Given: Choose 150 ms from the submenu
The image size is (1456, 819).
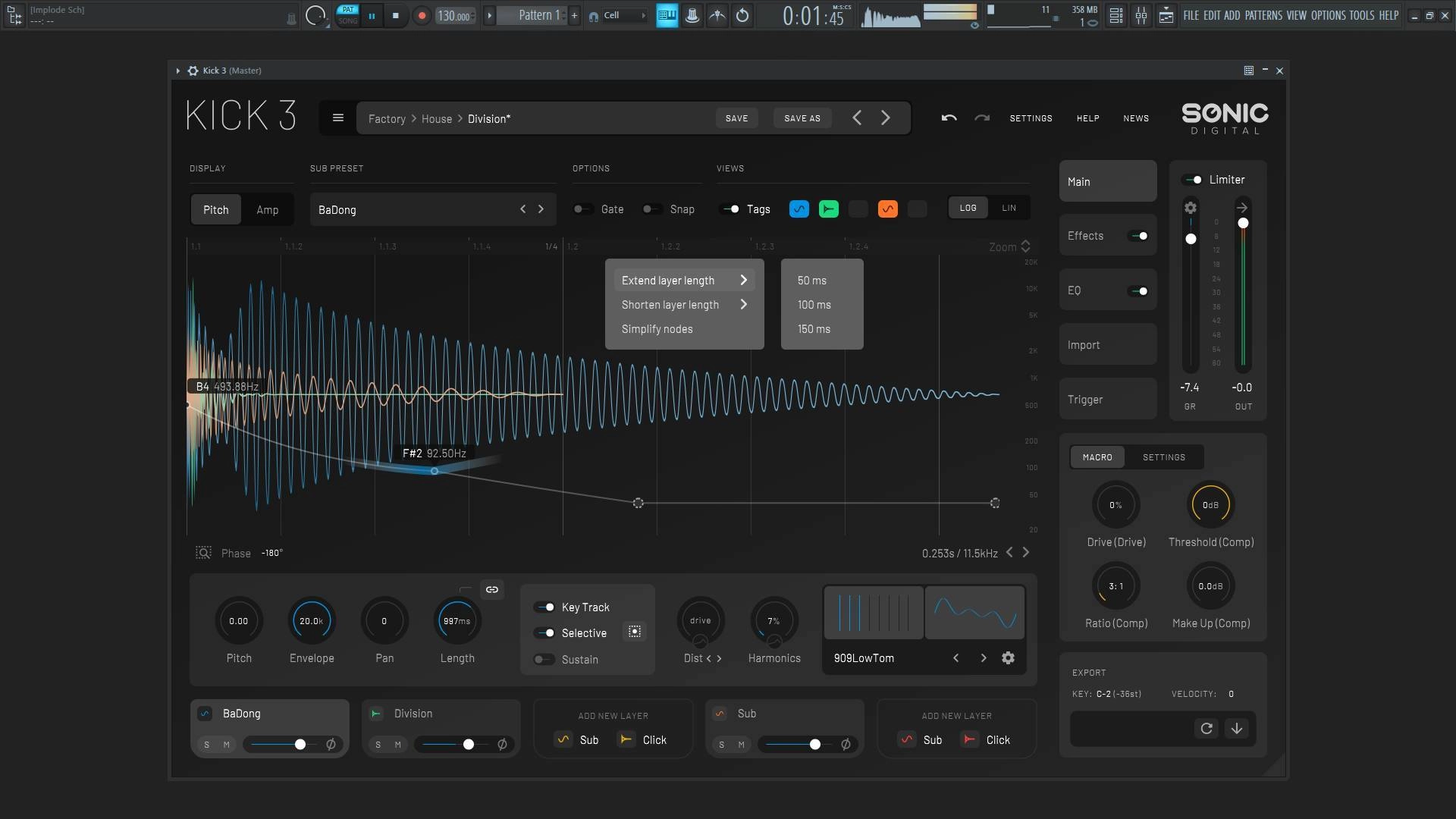Looking at the screenshot, I should (822, 328).
